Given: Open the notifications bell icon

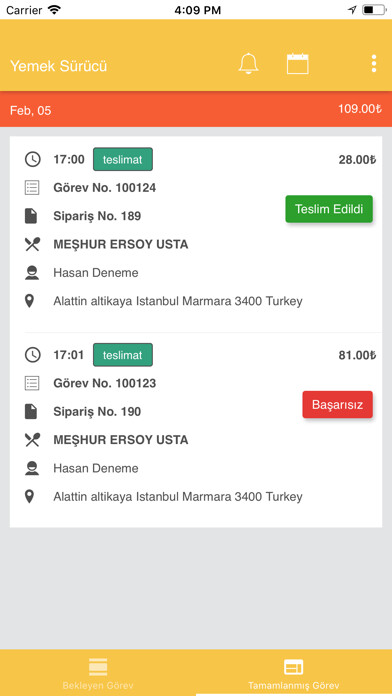Looking at the screenshot, I should pyautogui.click(x=248, y=63).
